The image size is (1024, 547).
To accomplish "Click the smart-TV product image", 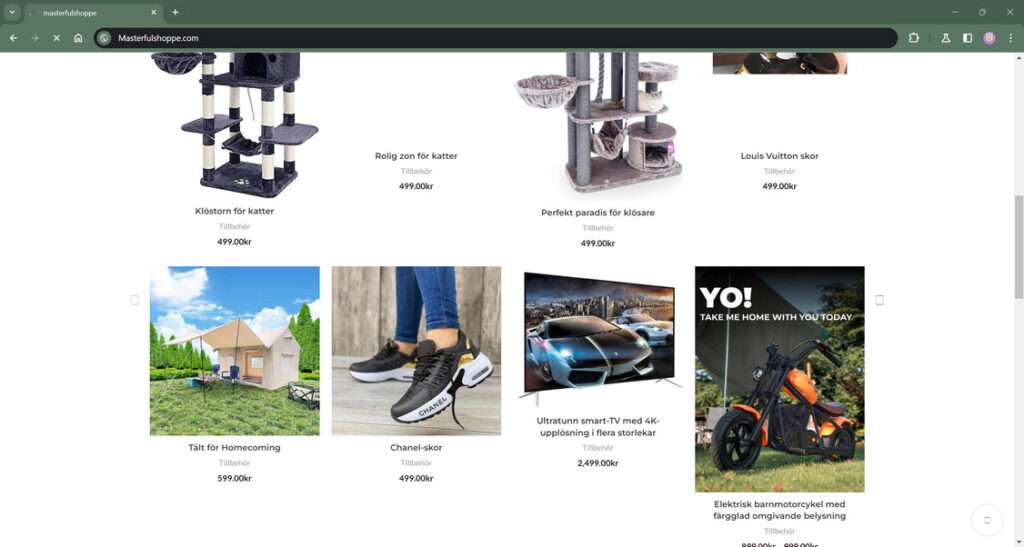I will click(598, 337).
